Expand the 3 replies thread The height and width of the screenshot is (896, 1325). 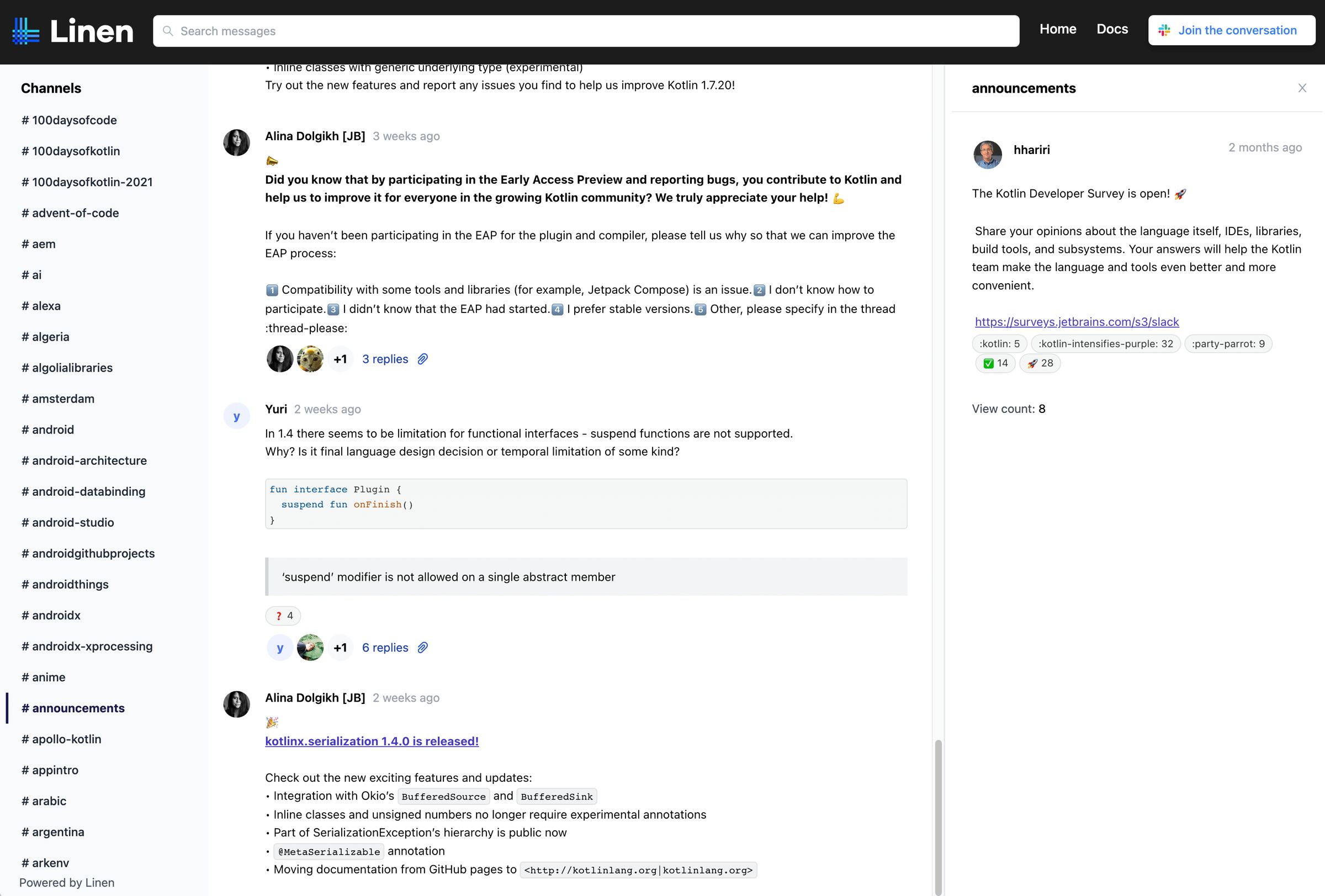pos(385,359)
